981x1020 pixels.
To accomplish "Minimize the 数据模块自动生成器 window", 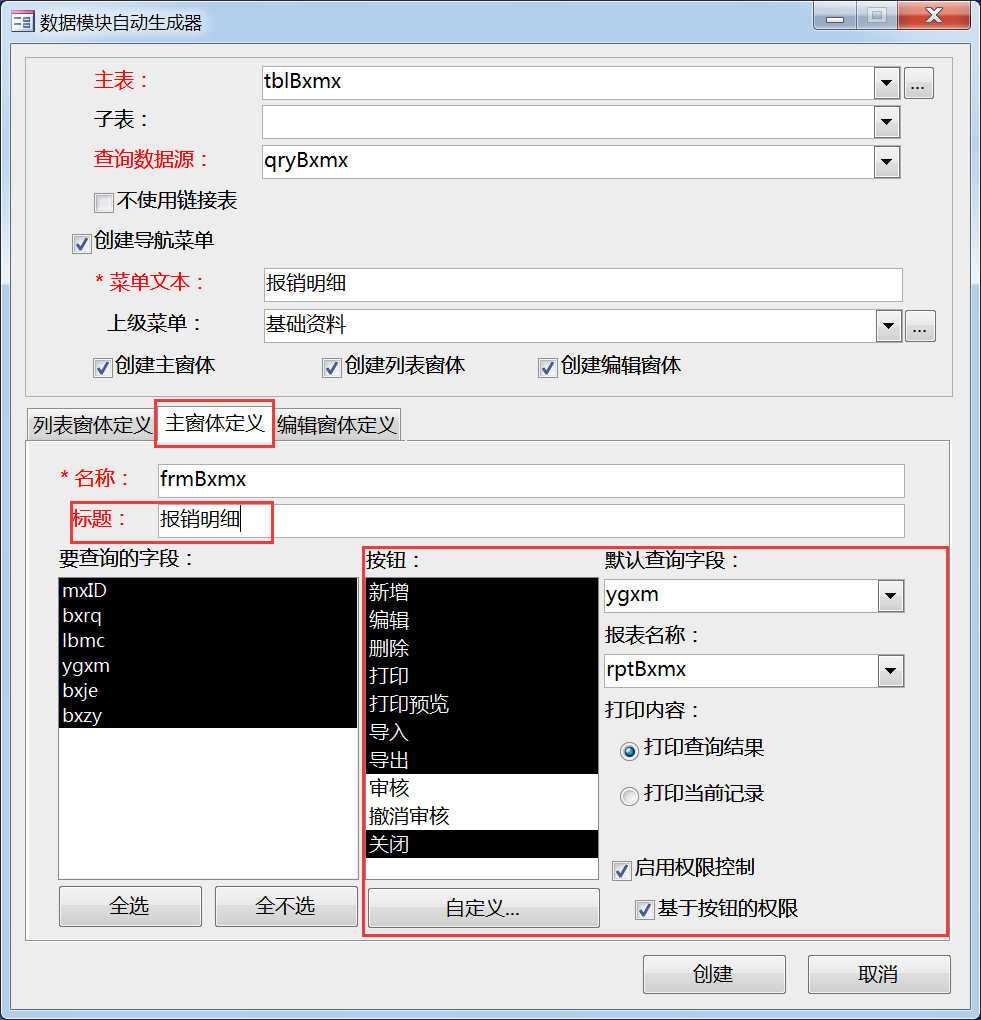I will [835, 16].
